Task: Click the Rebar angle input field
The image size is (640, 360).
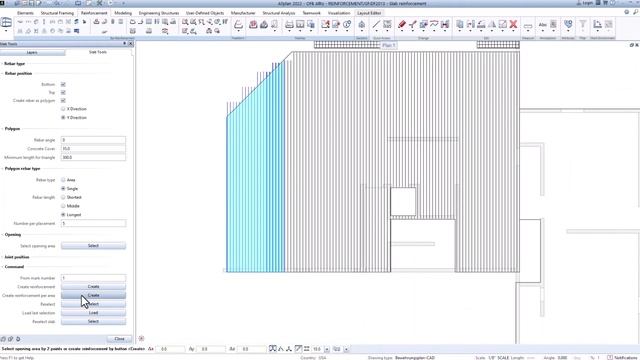Action: click(93, 140)
